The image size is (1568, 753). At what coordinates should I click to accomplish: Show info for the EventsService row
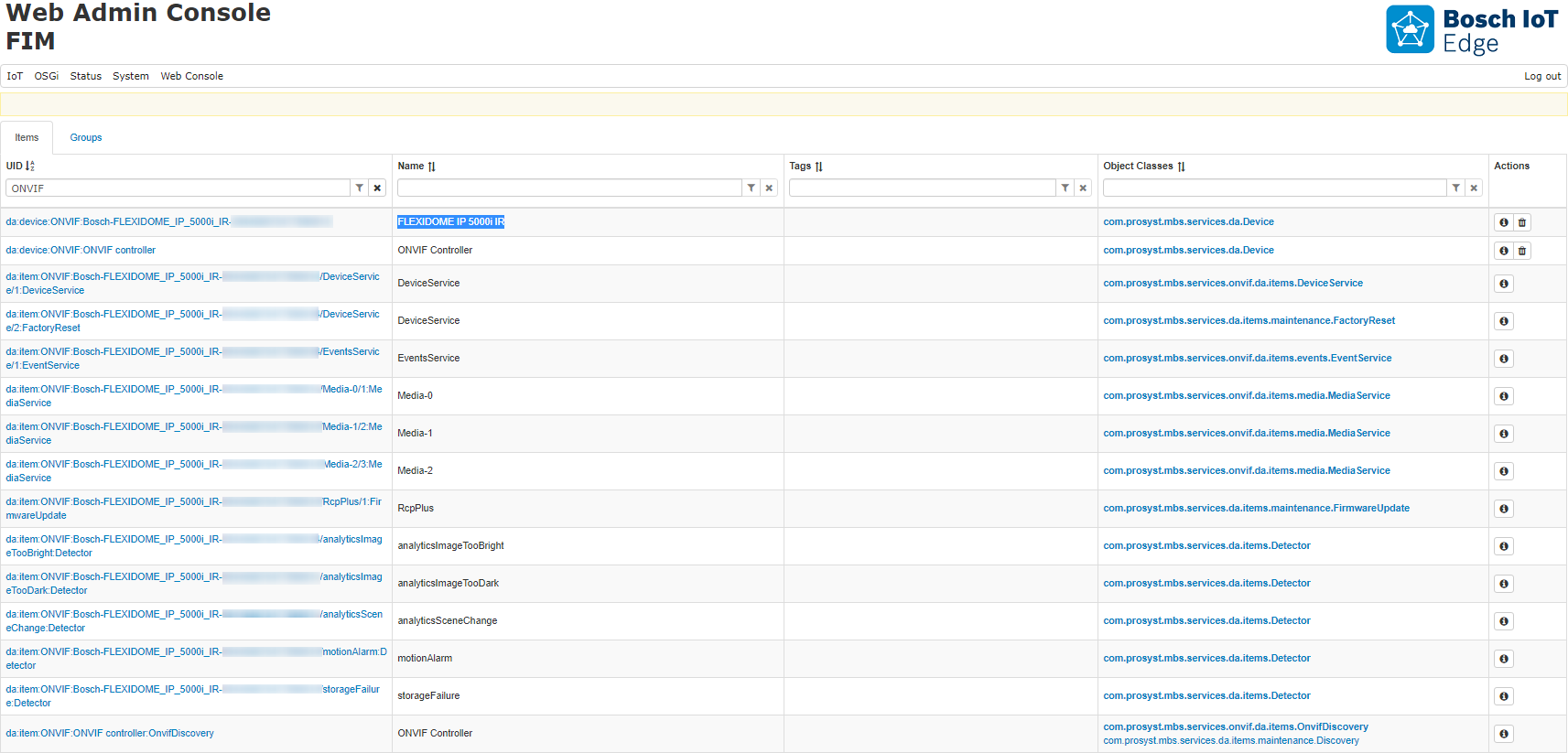click(1503, 359)
